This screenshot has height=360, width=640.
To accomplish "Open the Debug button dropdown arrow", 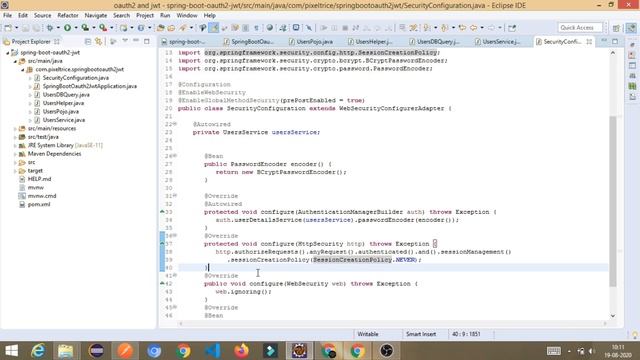I will [58, 28].
